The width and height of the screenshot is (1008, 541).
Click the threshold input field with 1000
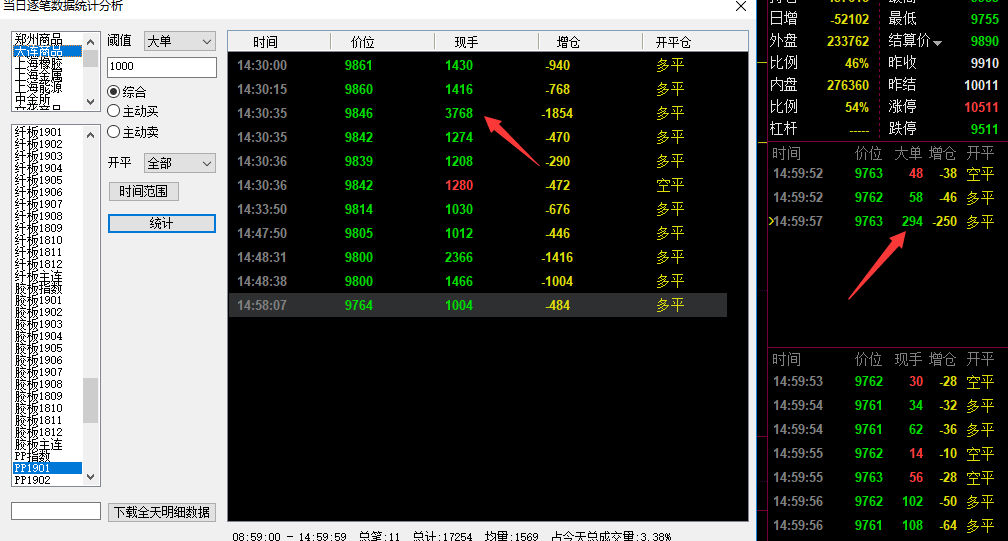[x=161, y=66]
